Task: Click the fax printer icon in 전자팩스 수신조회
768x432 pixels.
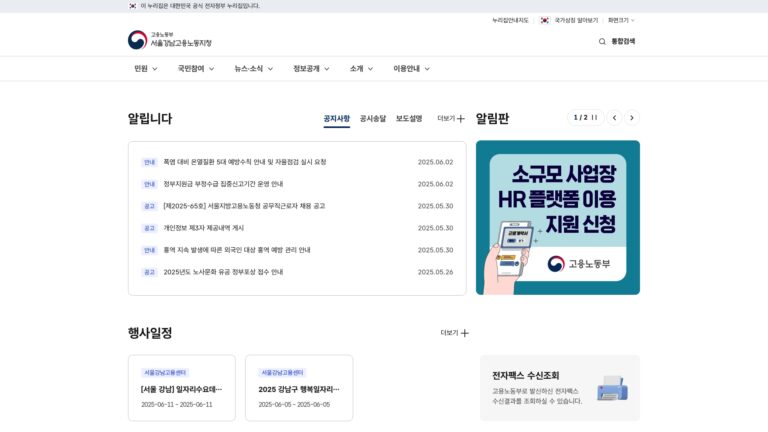Action: coord(612,388)
